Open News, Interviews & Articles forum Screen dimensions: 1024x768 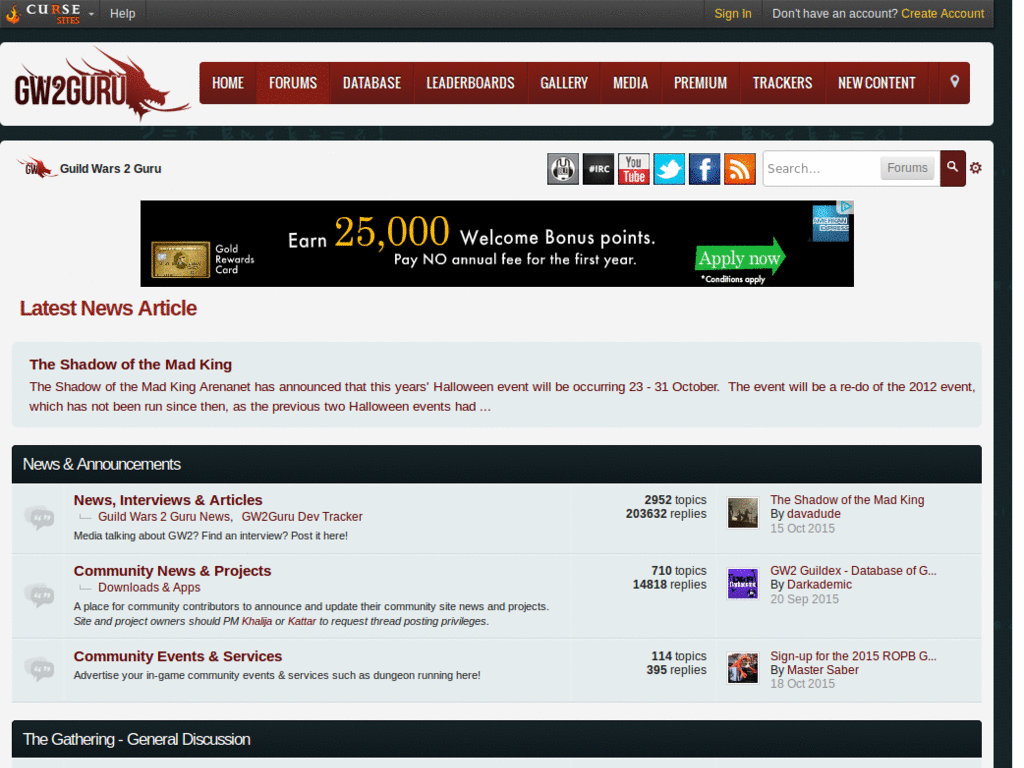pyautogui.click(x=168, y=500)
